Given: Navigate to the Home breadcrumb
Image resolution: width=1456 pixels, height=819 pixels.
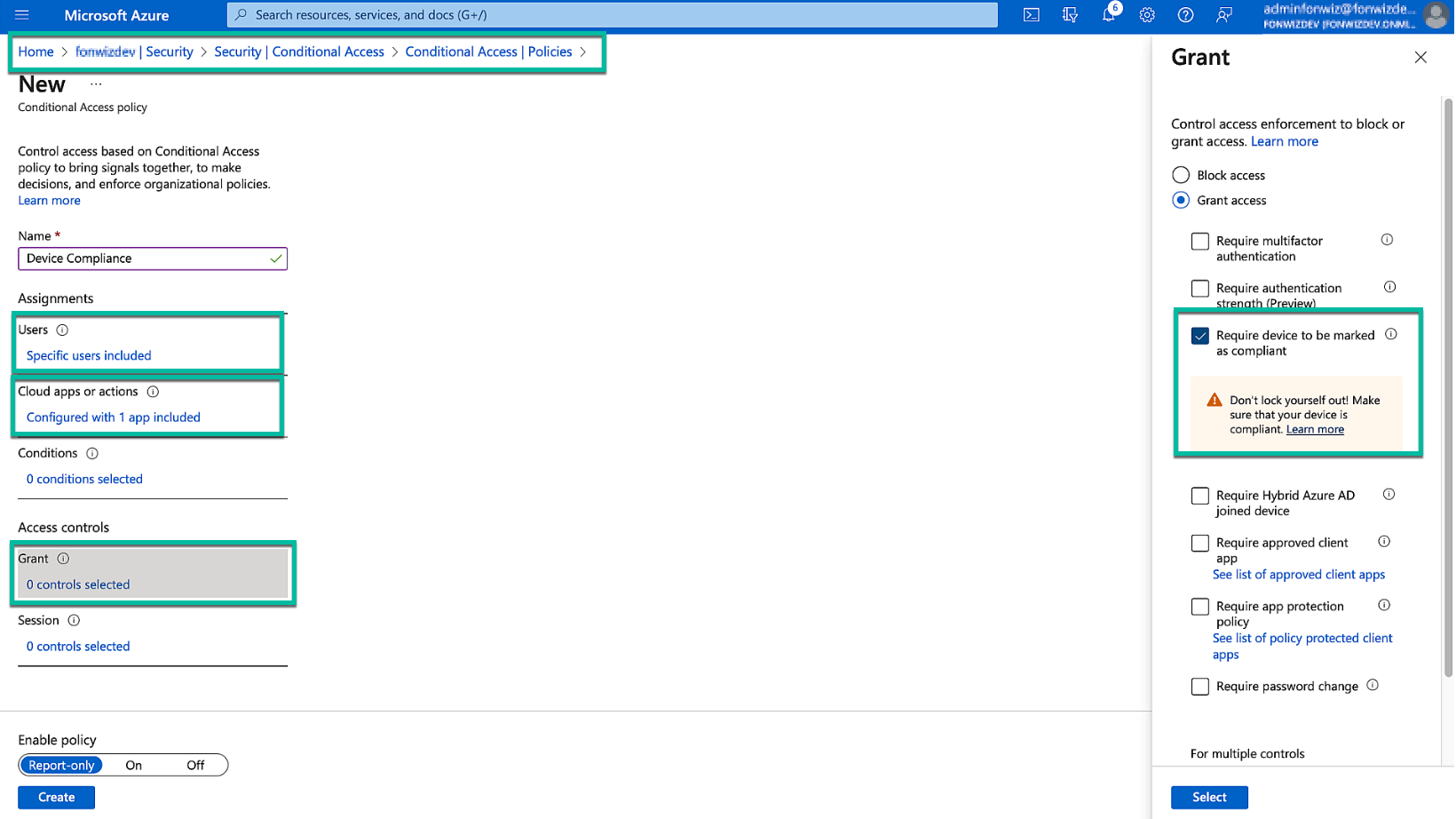Looking at the screenshot, I should tap(36, 52).
